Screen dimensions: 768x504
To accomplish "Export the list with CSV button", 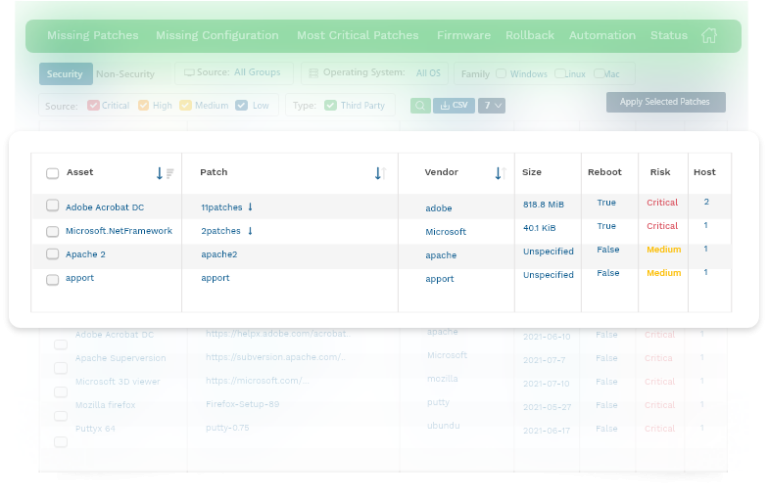I will [x=454, y=105].
